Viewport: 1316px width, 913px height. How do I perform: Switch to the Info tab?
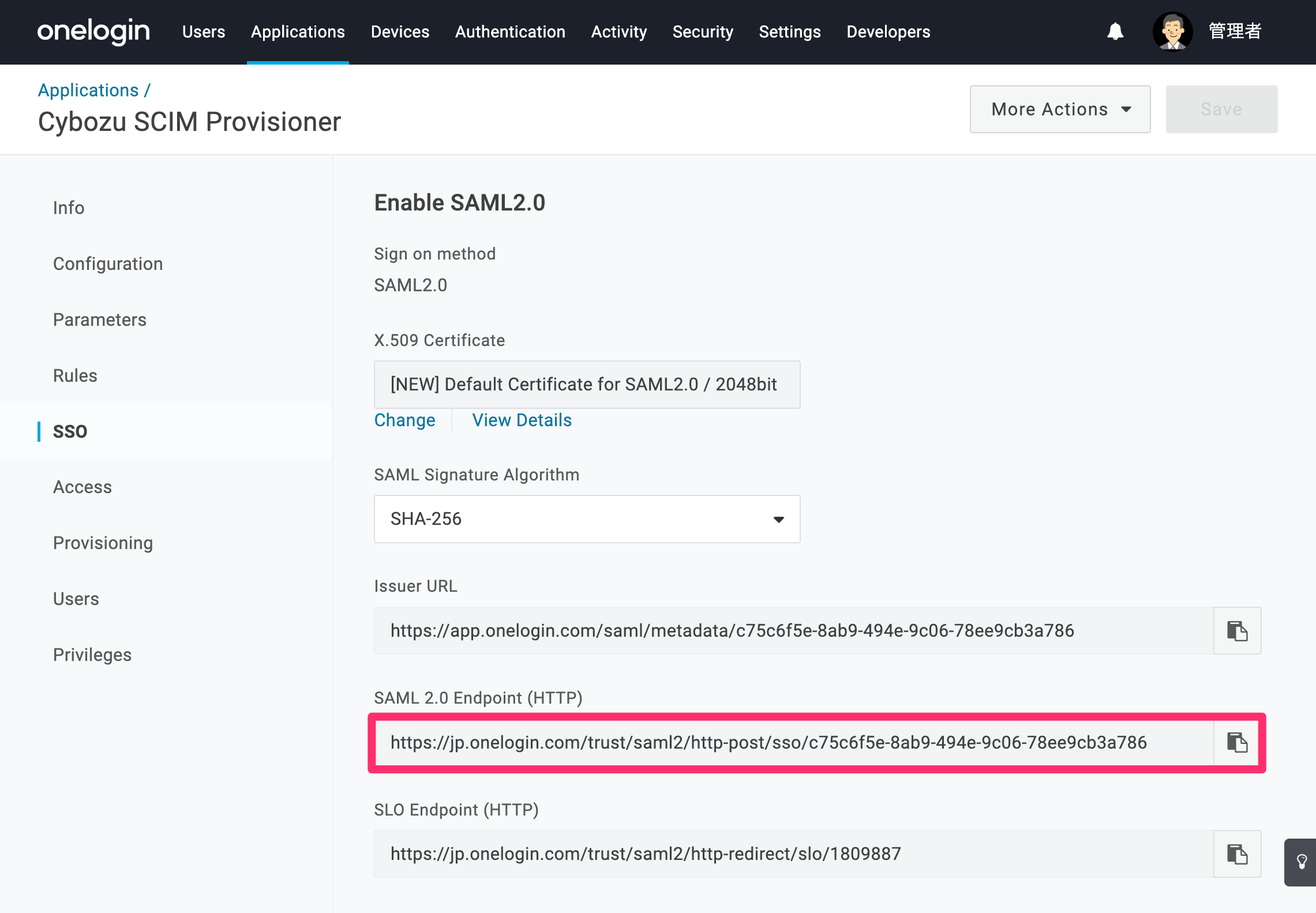point(69,208)
